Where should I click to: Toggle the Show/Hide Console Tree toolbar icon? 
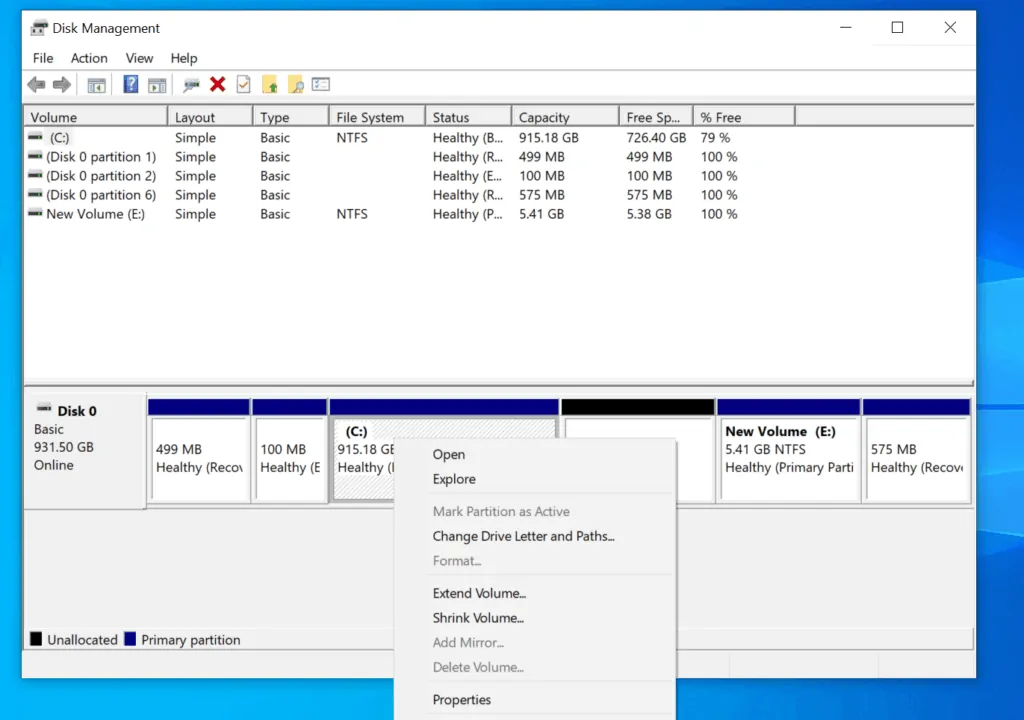(x=96, y=85)
